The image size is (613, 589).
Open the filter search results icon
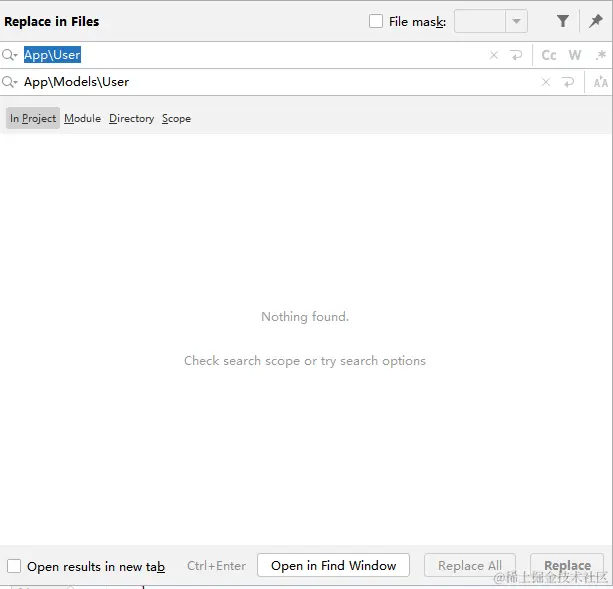tap(563, 21)
